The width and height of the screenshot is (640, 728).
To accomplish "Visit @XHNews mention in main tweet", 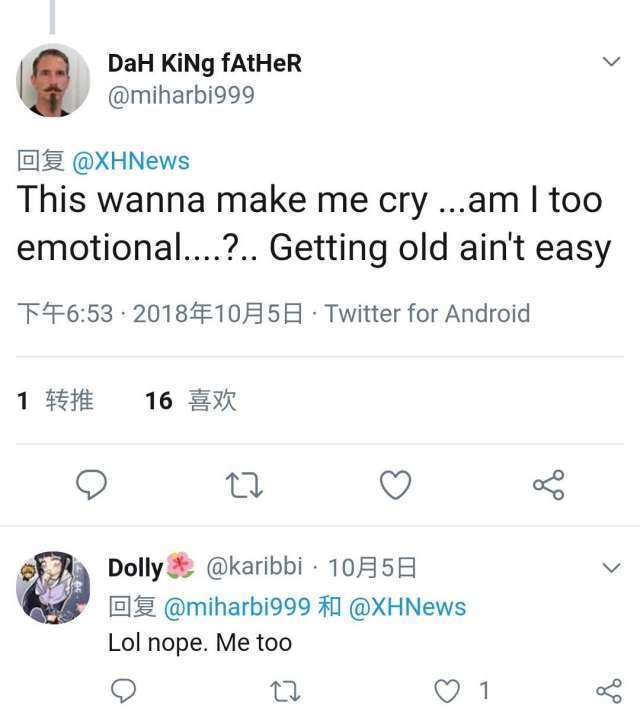I will pos(131,161).
